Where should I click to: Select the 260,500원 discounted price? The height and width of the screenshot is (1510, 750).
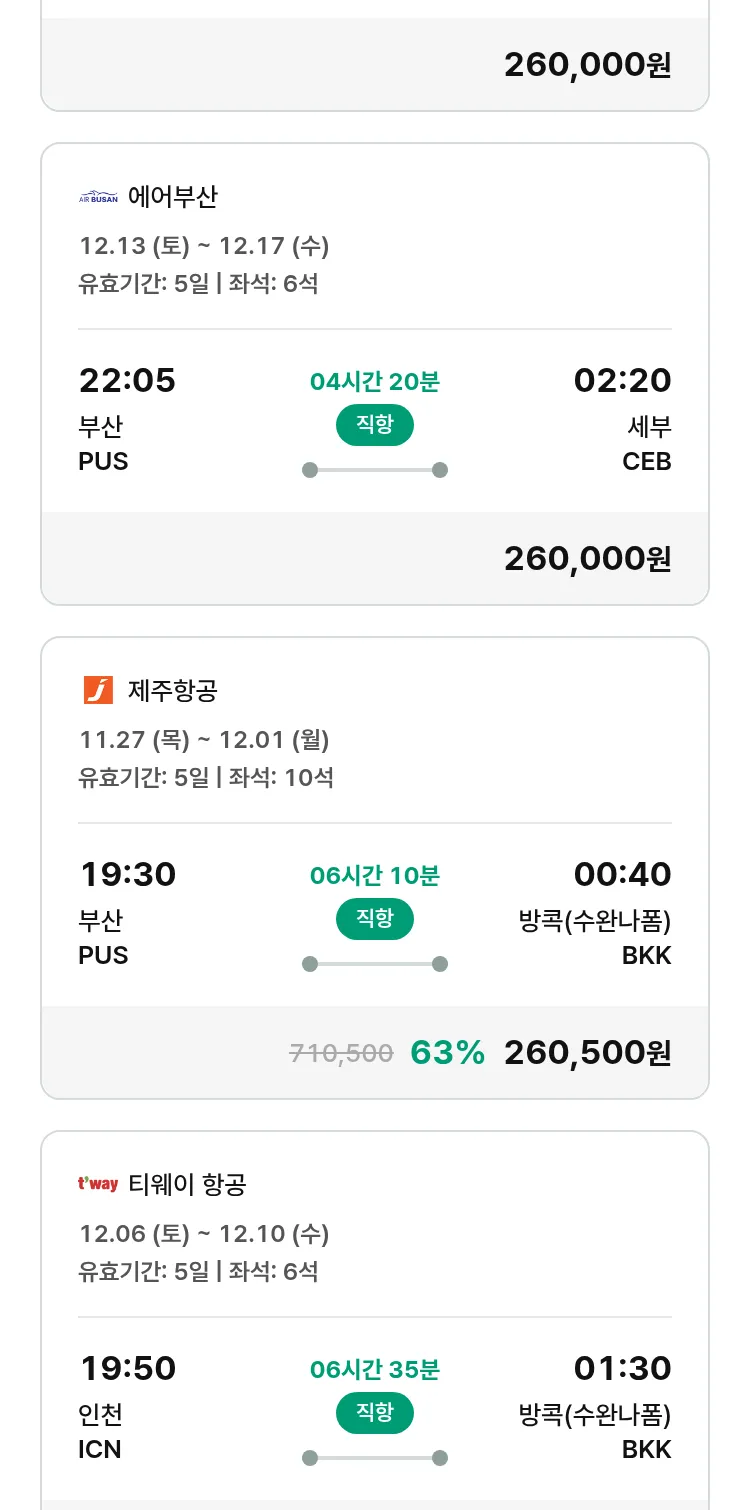[x=587, y=1052]
